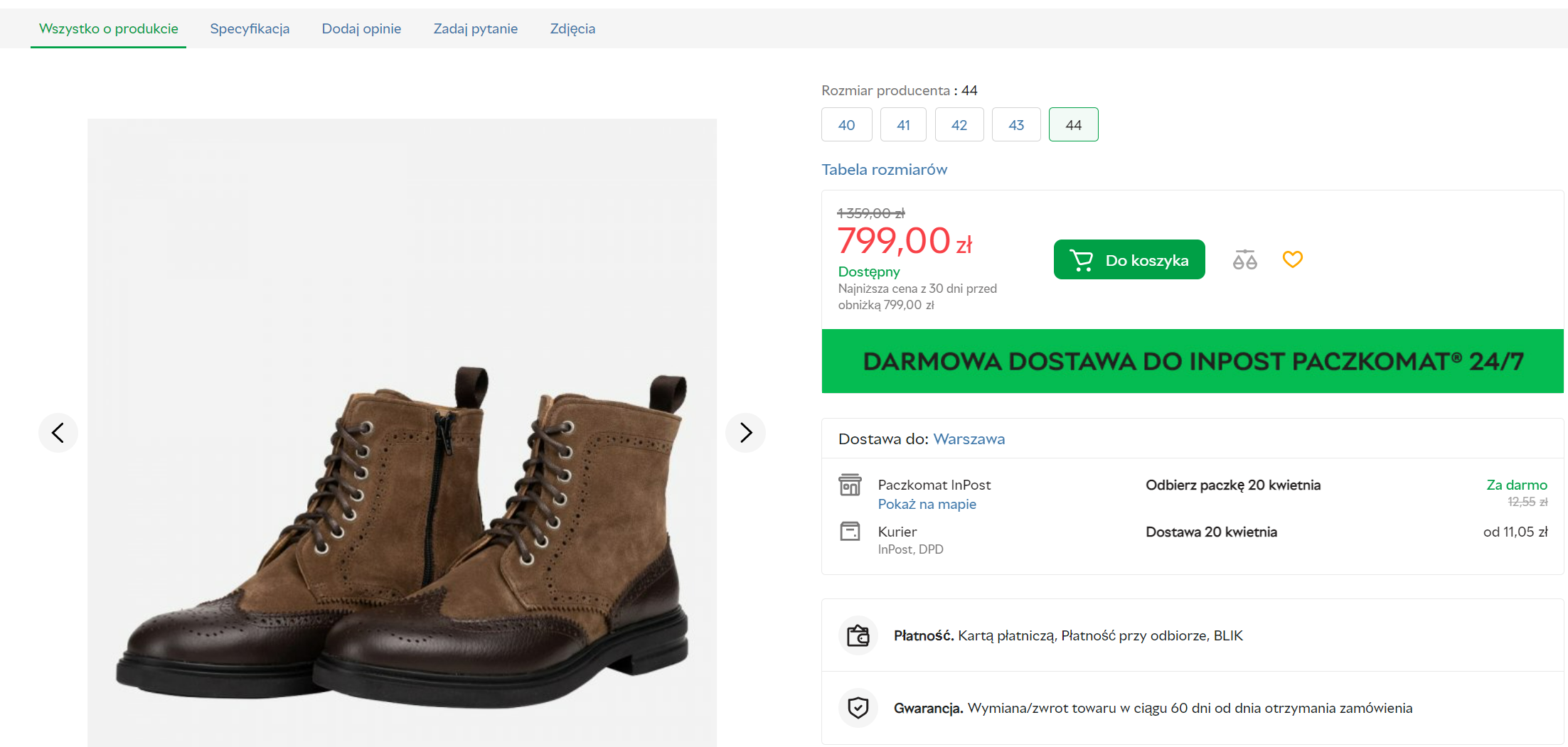
Task: Click the warranty shield icon
Action: (858, 708)
